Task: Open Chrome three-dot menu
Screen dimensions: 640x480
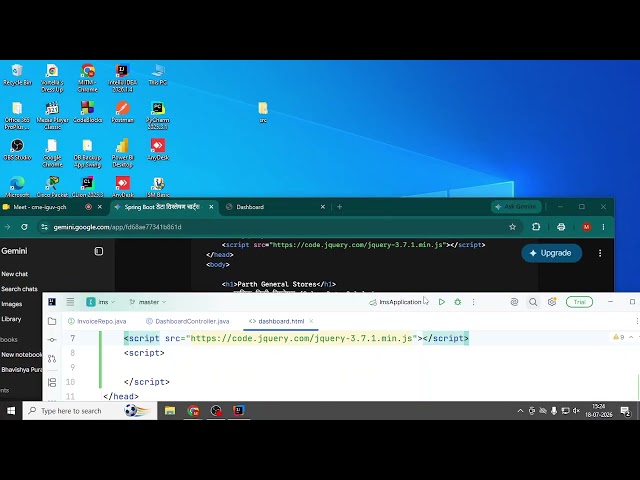Action: click(x=604, y=227)
